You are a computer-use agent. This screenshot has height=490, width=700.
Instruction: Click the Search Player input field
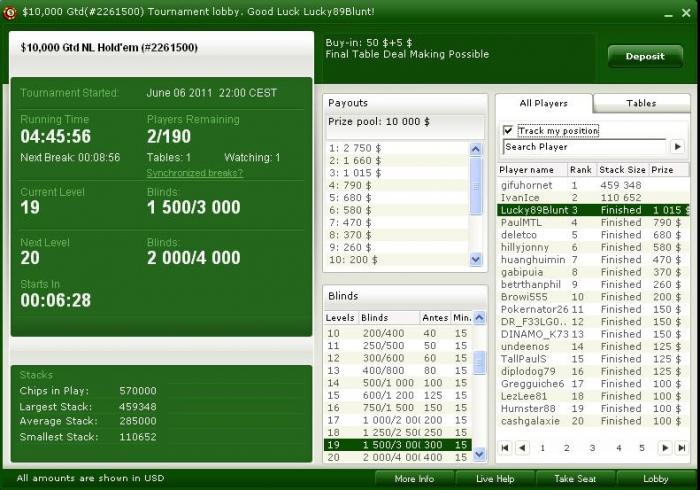point(584,147)
